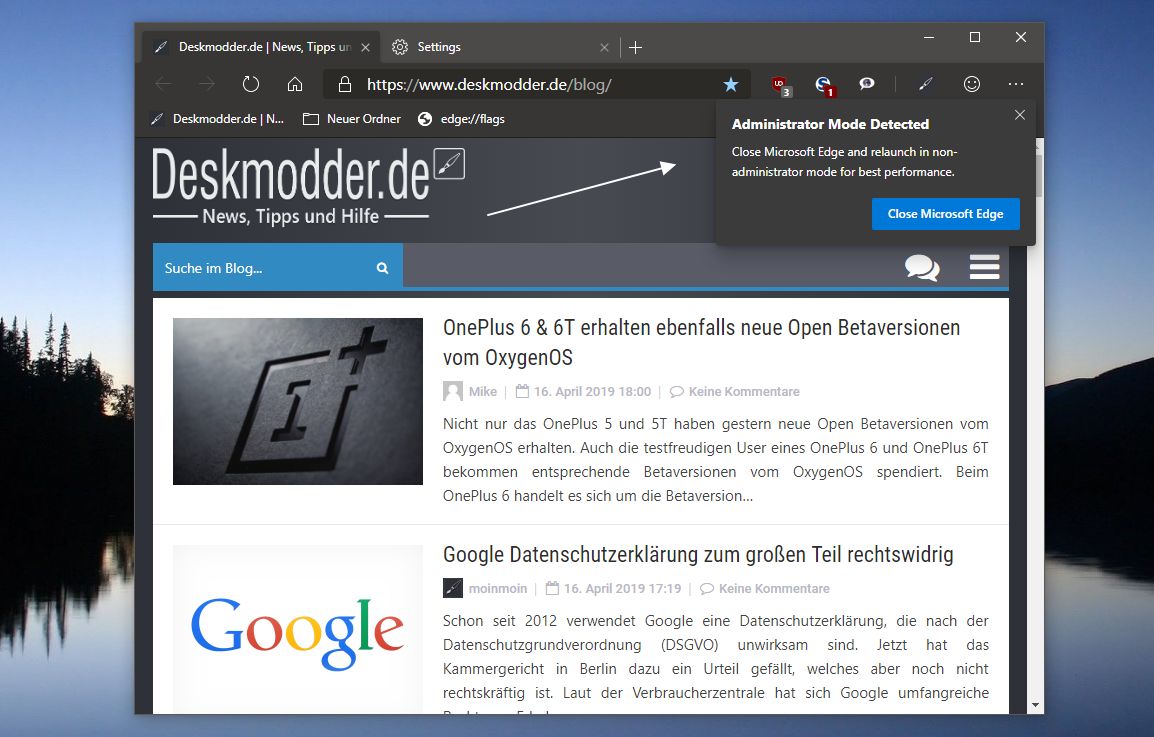This screenshot has width=1154, height=737.
Task: Reload the page with the refresh icon
Action: click(x=251, y=84)
